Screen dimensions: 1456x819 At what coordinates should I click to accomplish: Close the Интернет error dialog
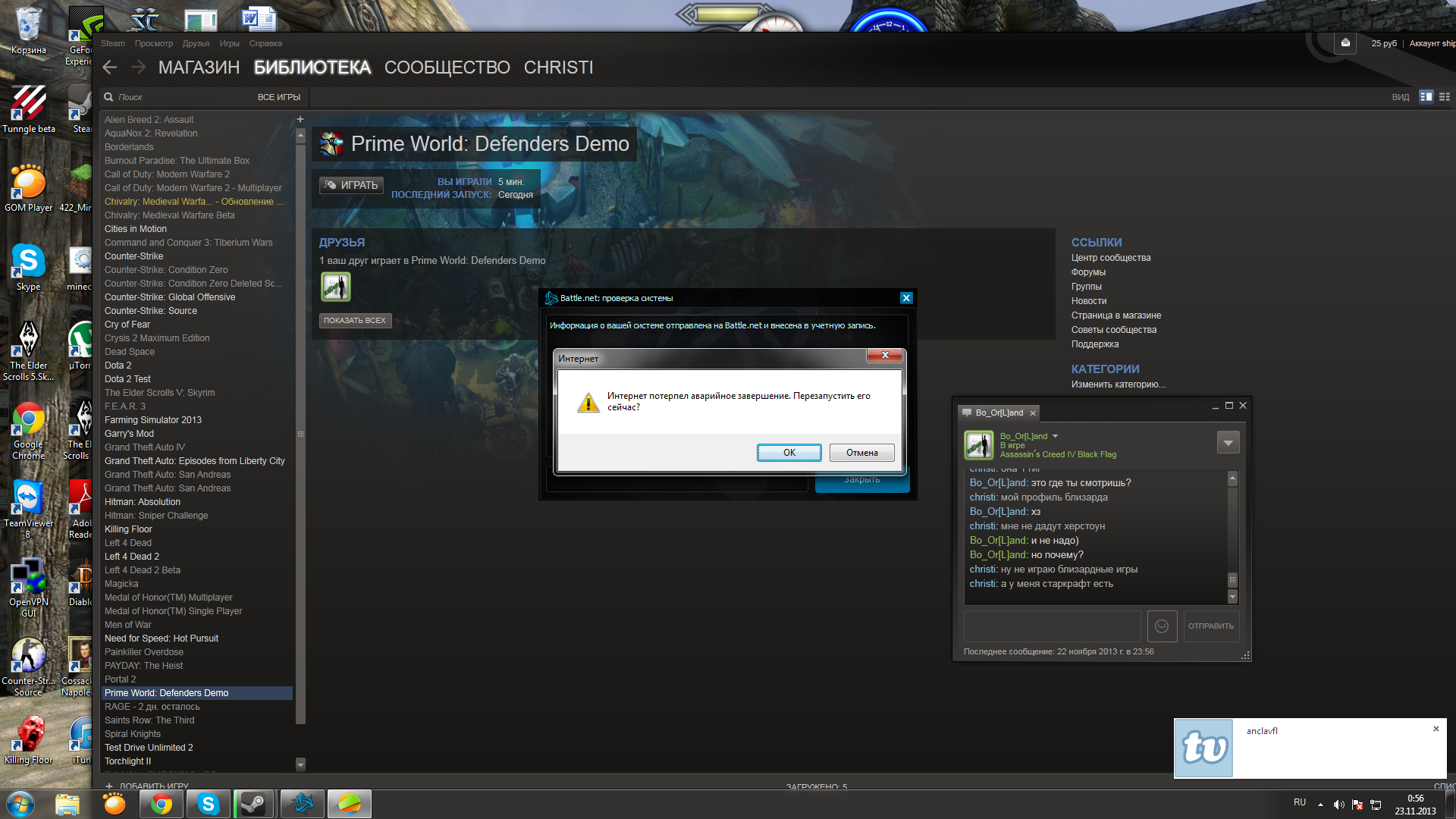coord(884,355)
